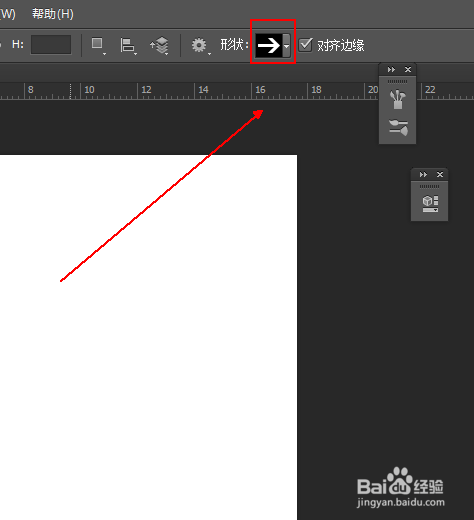474x520 pixels.
Task: Click the arrow shape preview thumbnail
Action: pyautogui.click(x=269, y=45)
